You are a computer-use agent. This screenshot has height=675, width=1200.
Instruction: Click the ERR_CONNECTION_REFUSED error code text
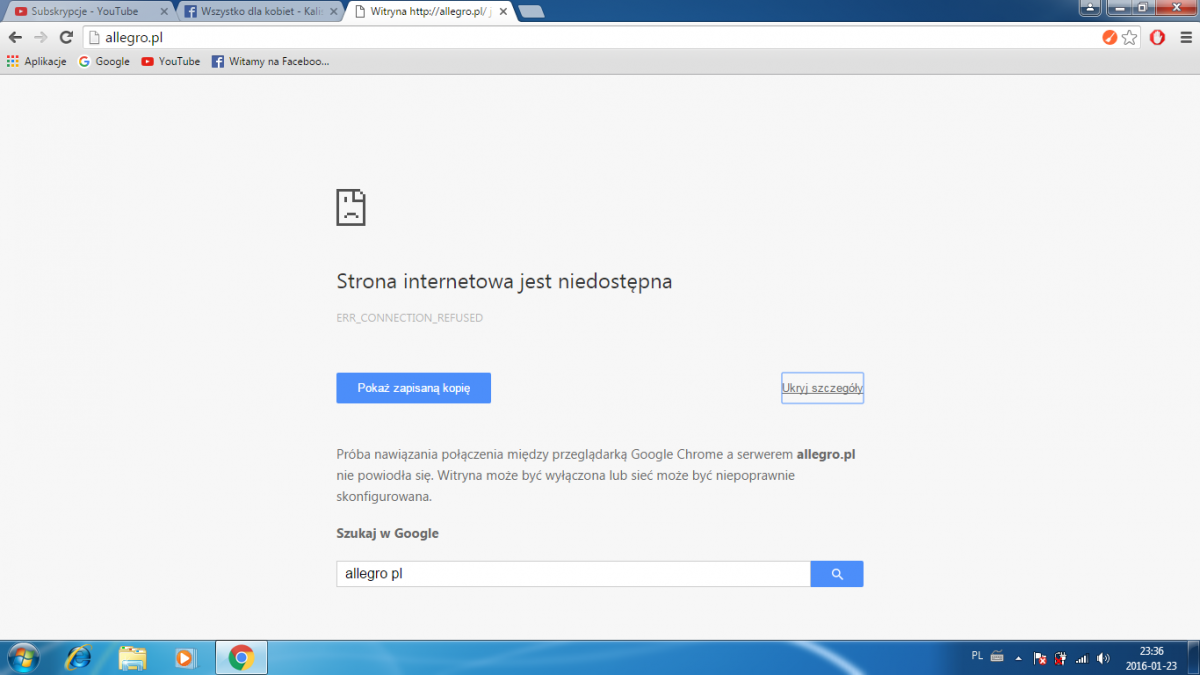pos(410,318)
